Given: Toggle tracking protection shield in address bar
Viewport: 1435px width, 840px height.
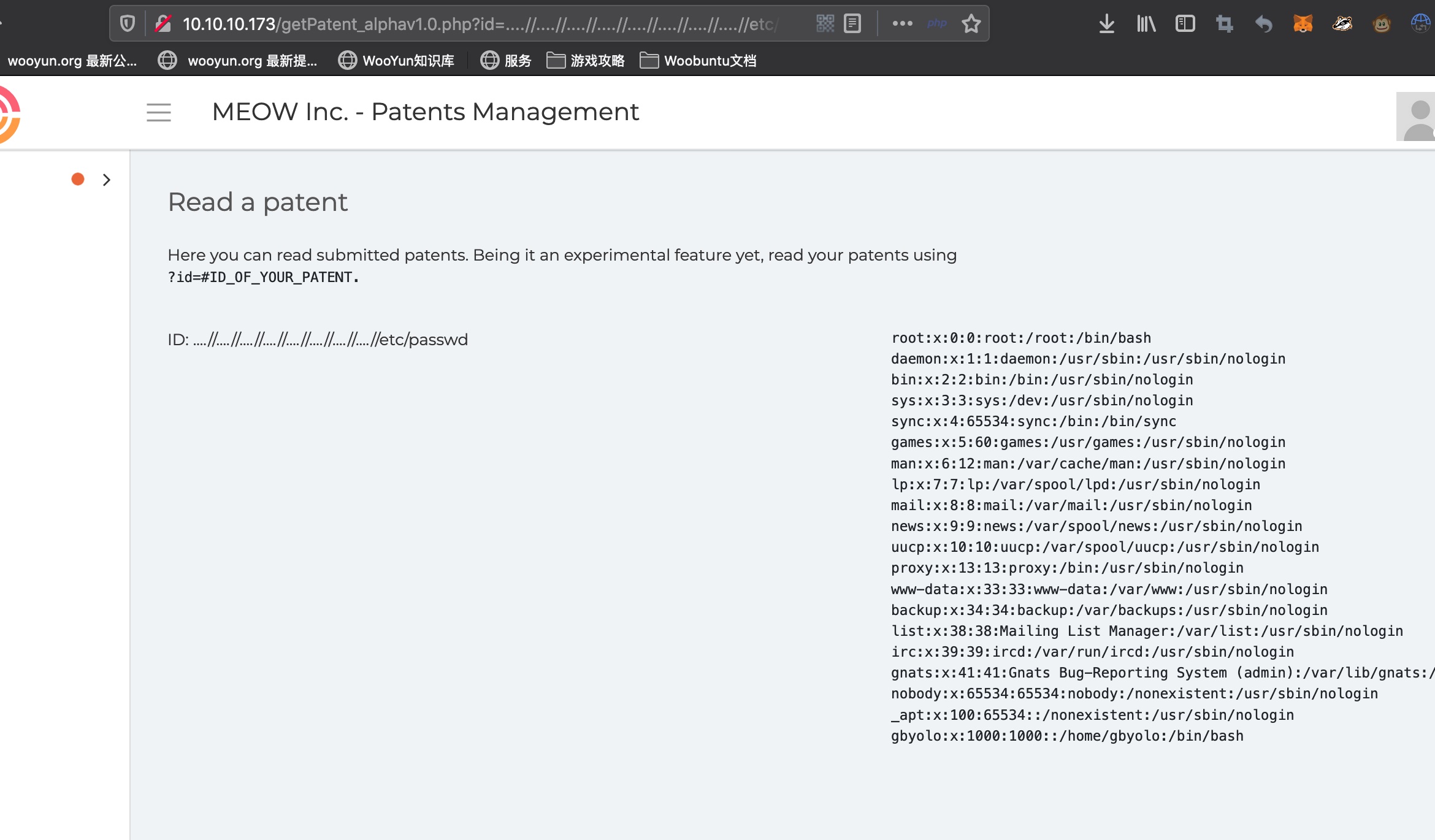Looking at the screenshot, I should click(128, 24).
